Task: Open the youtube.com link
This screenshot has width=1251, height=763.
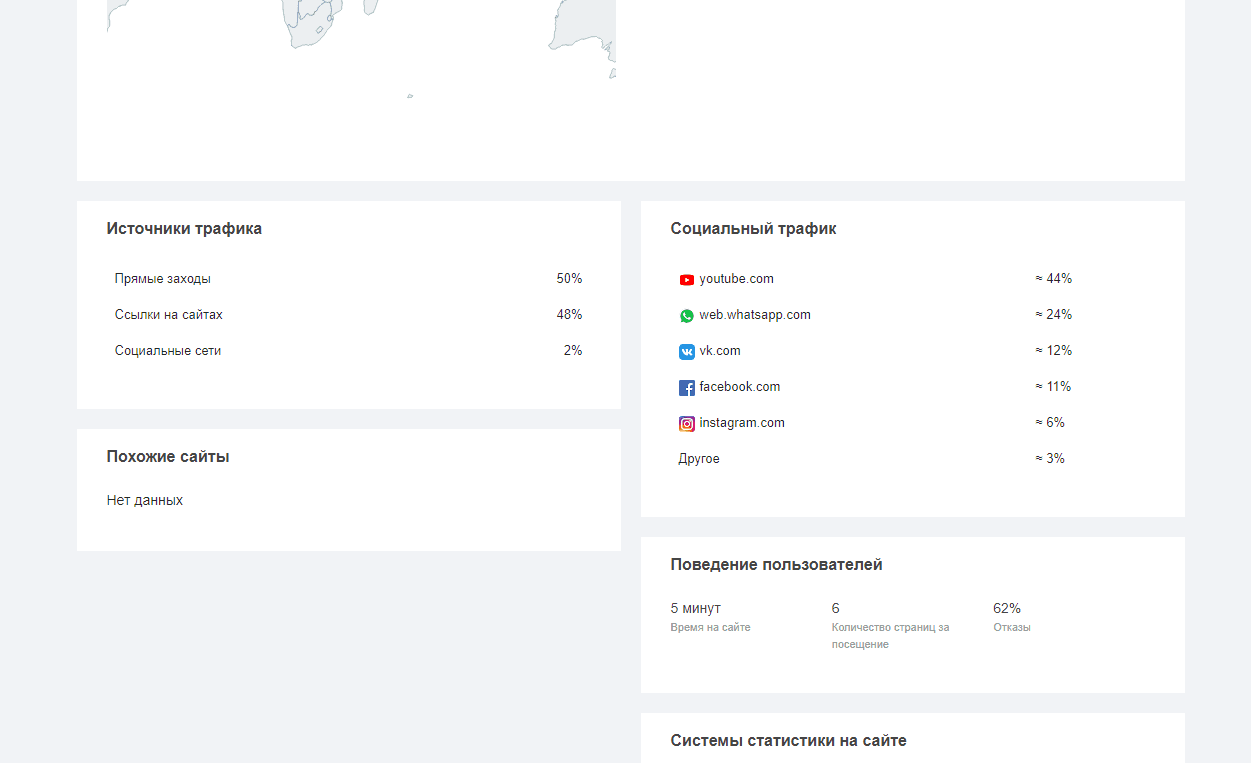Action: 736,279
